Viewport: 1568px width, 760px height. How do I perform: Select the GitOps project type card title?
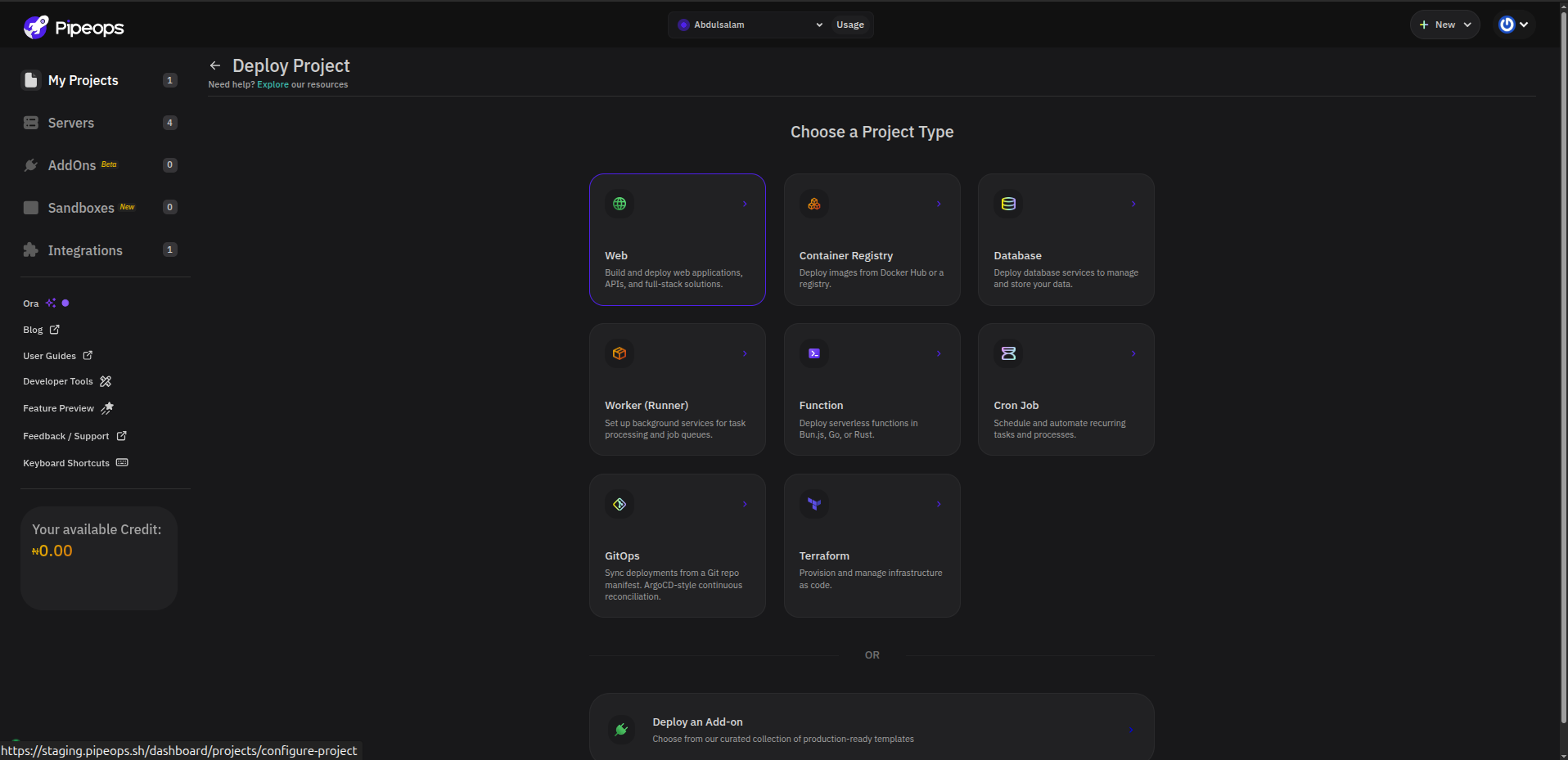point(622,555)
